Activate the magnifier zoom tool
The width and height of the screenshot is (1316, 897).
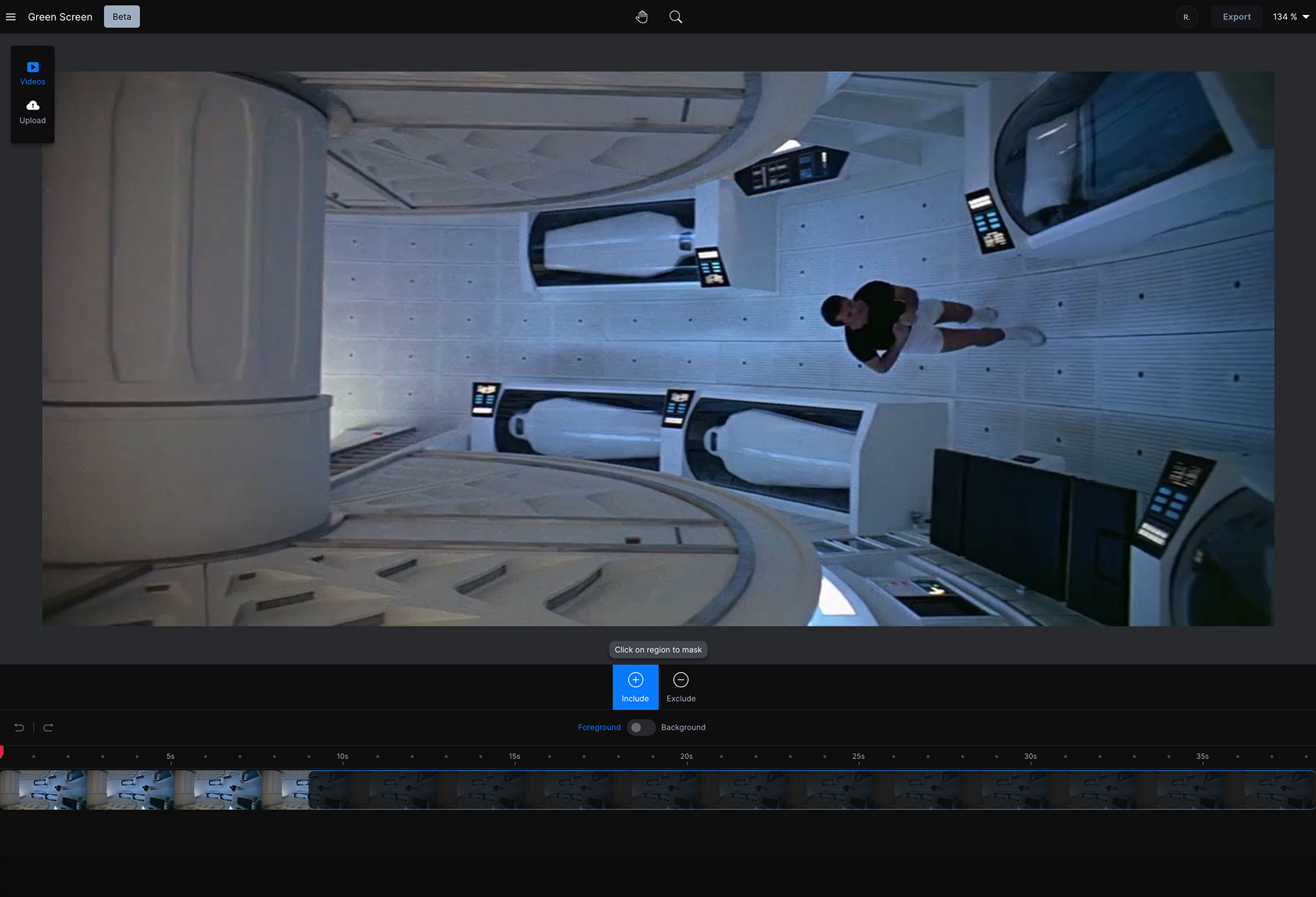(x=676, y=17)
